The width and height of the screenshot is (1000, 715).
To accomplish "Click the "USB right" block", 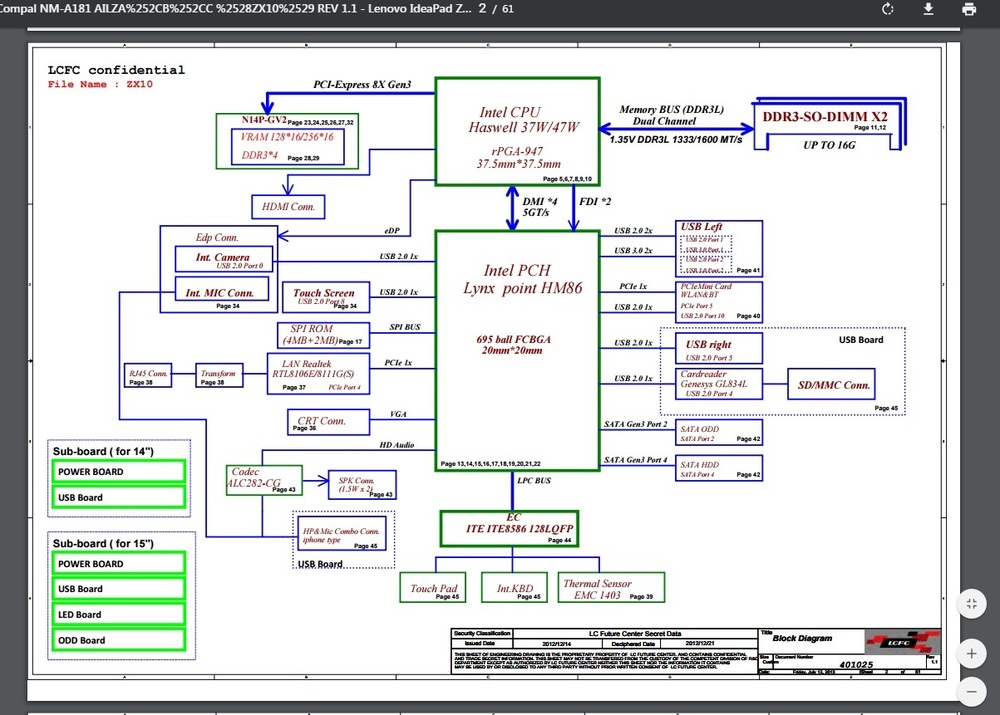I will (x=719, y=348).
